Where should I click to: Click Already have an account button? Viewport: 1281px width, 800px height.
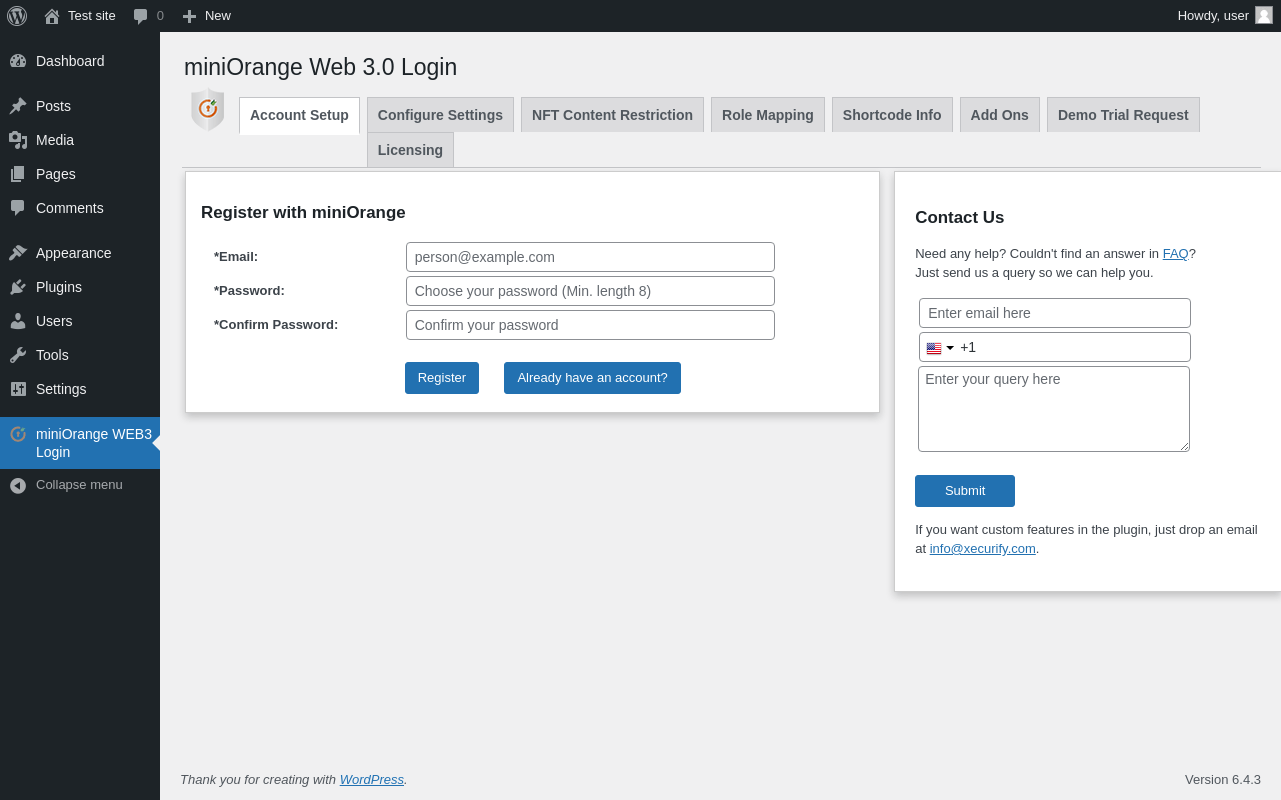pyautogui.click(x=592, y=378)
